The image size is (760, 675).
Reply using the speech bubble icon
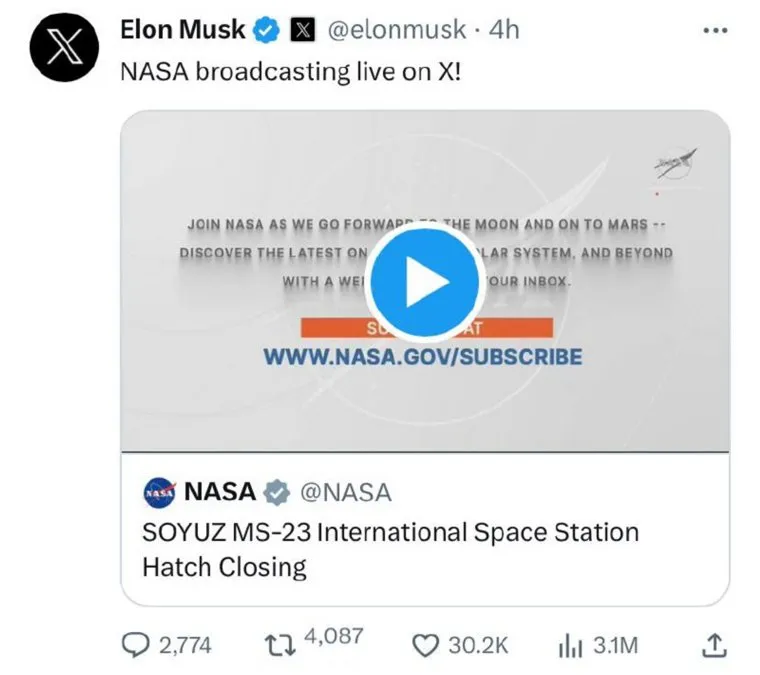(135, 646)
